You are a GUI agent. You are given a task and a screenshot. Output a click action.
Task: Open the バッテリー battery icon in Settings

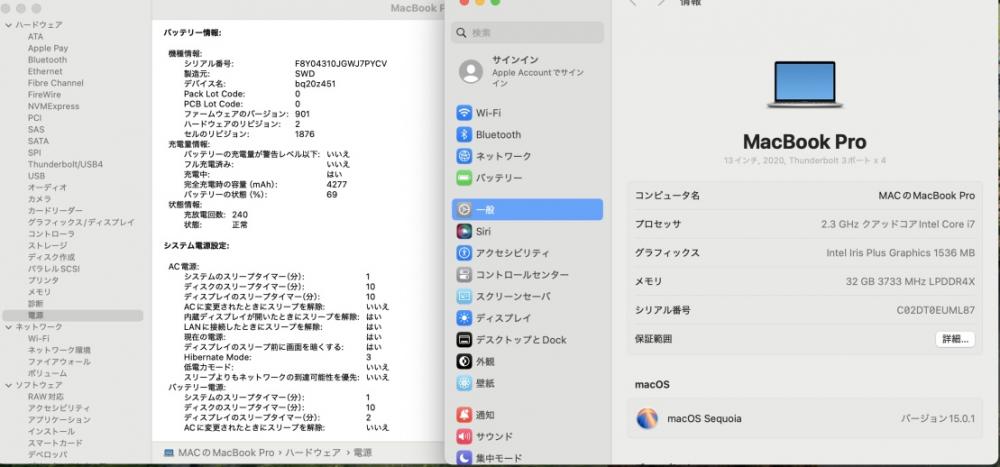pos(464,178)
